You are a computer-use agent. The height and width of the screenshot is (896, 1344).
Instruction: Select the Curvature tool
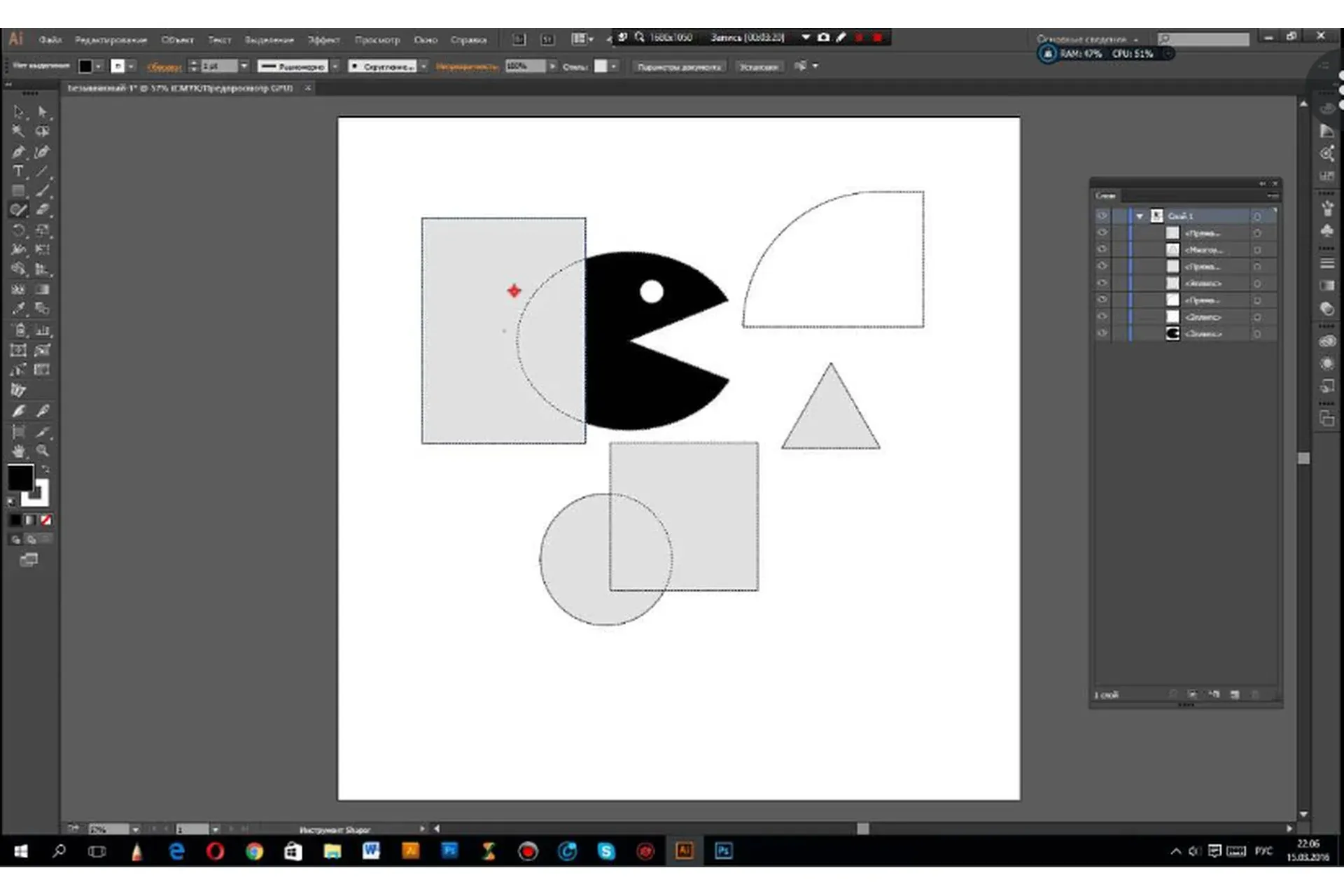(43, 152)
